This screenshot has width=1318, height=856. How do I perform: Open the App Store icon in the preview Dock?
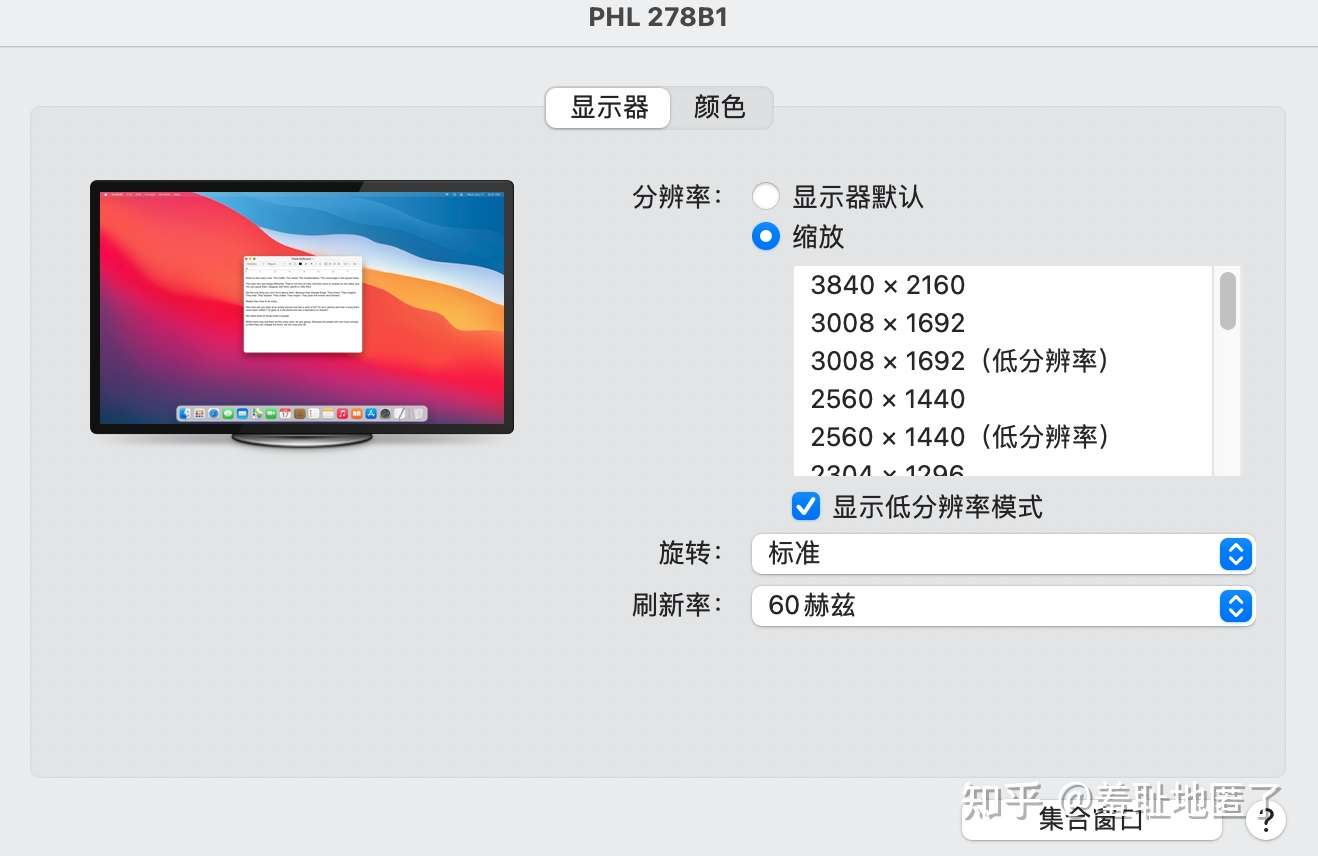point(372,413)
